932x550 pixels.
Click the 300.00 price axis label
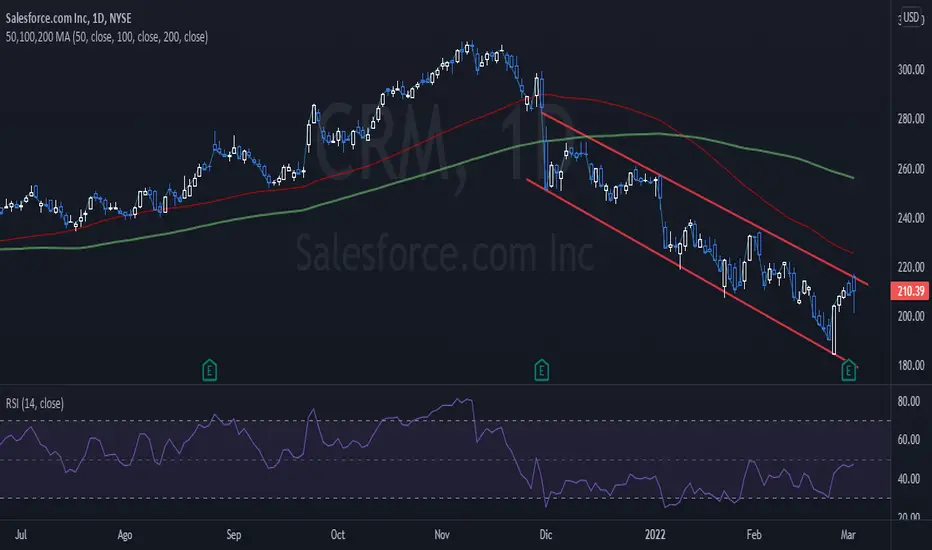point(911,70)
